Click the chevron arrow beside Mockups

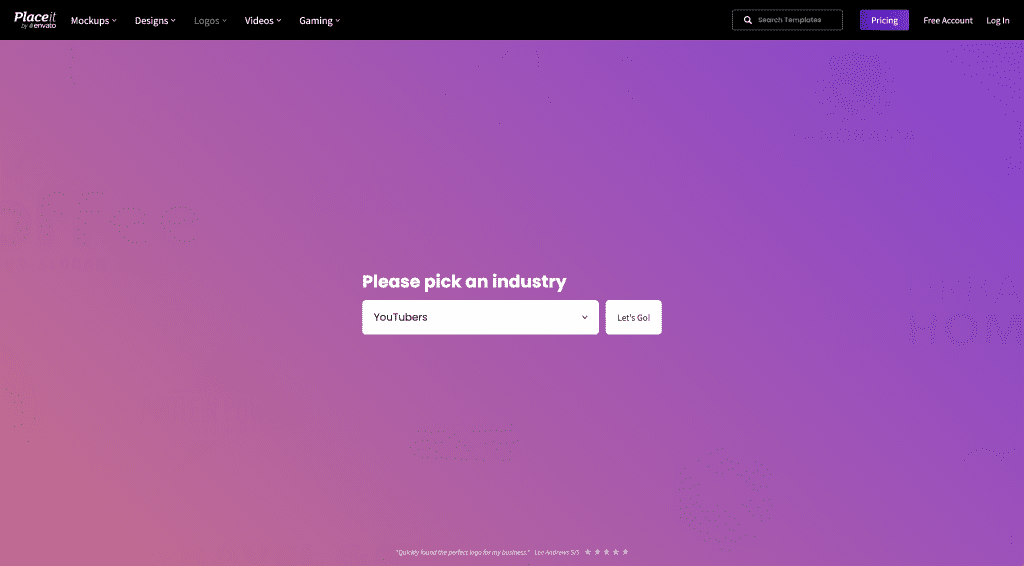[114, 21]
